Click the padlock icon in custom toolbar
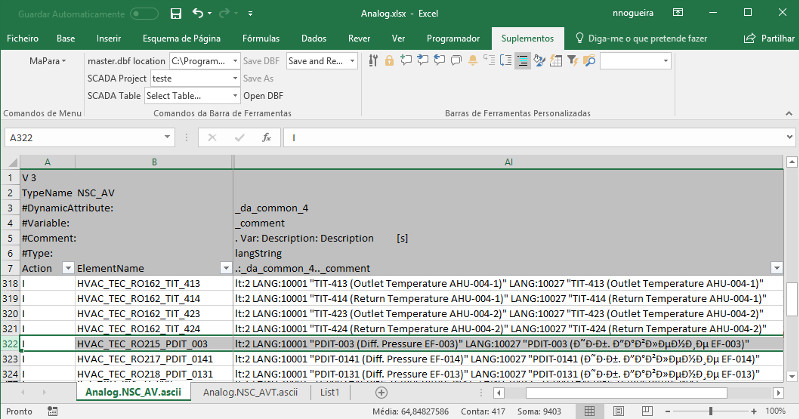 point(389,61)
